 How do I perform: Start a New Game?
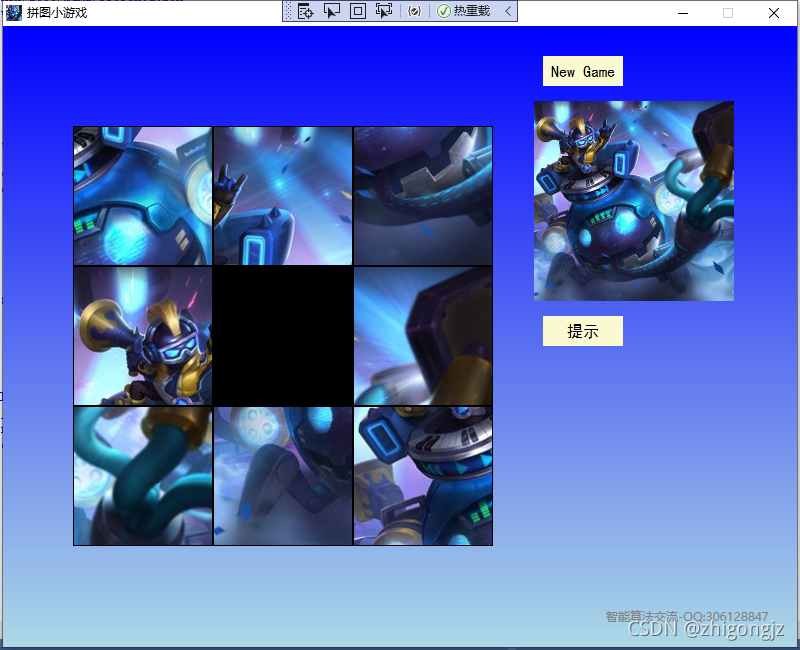click(x=583, y=71)
